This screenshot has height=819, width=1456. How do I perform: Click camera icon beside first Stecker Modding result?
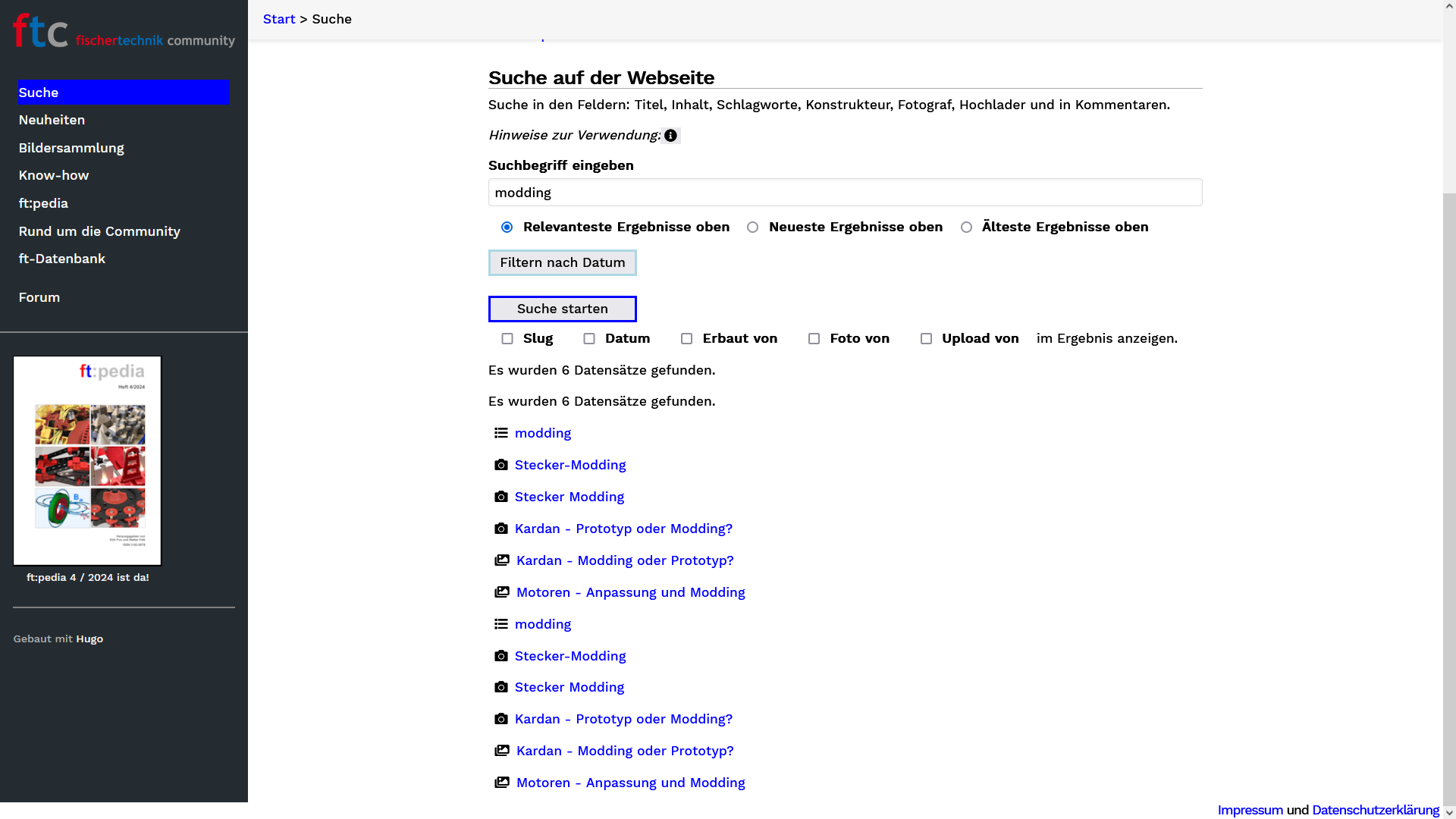[501, 497]
